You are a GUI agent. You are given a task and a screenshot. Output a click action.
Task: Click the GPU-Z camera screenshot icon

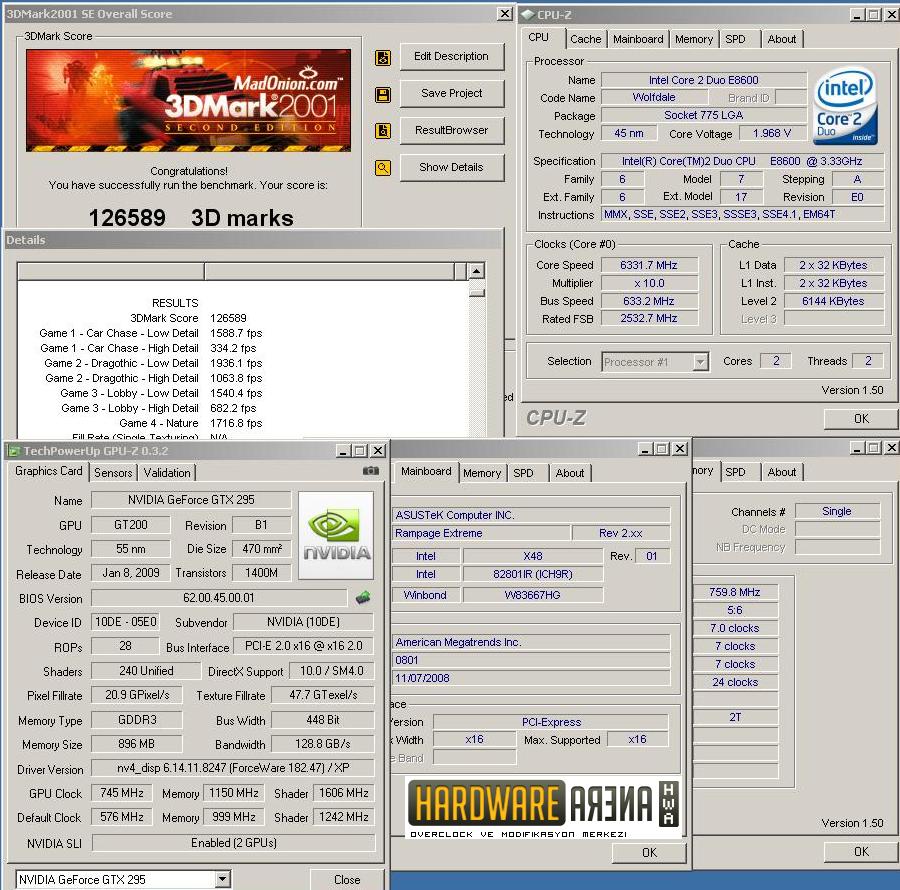point(371,471)
